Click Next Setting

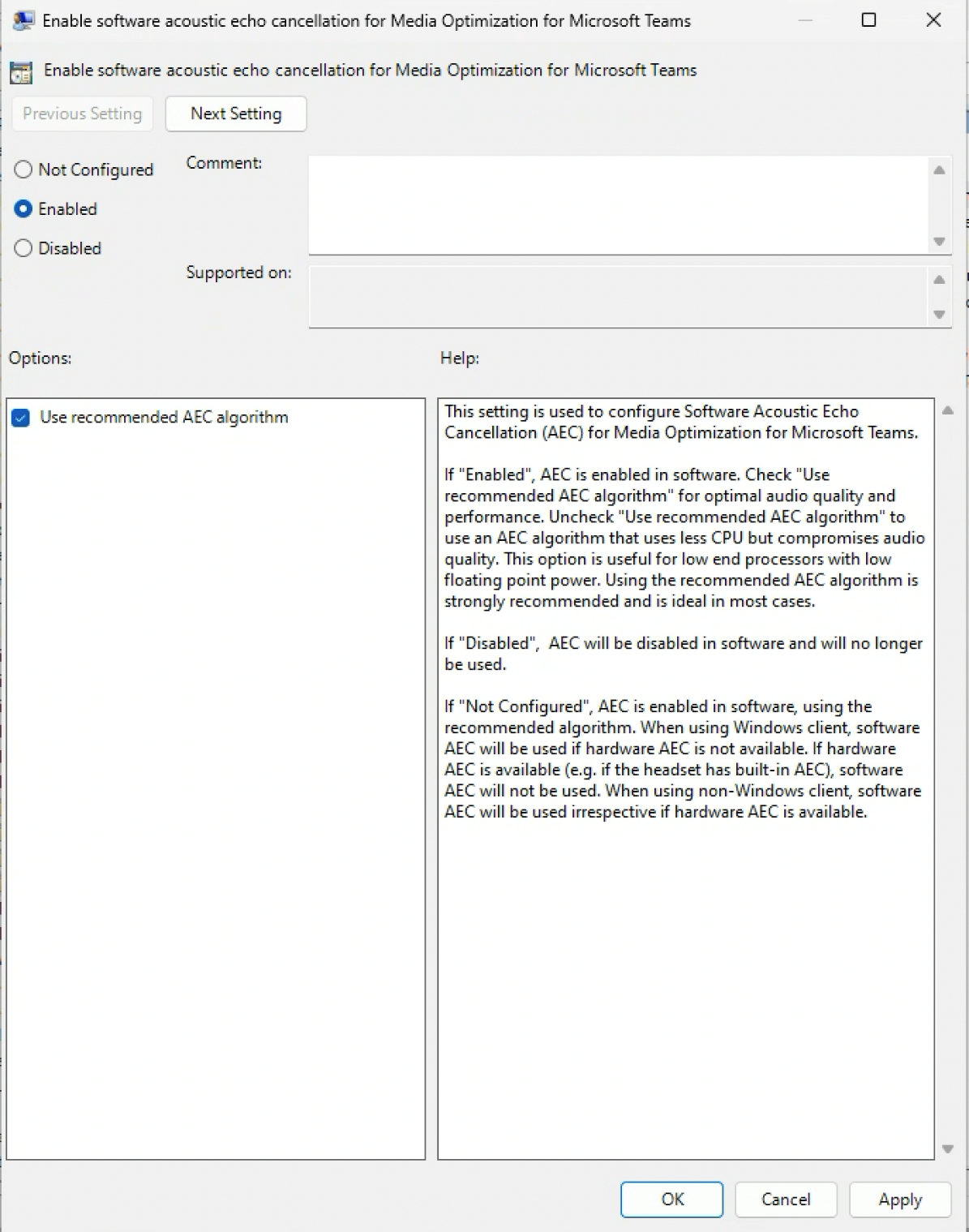(x=235, y=114)
